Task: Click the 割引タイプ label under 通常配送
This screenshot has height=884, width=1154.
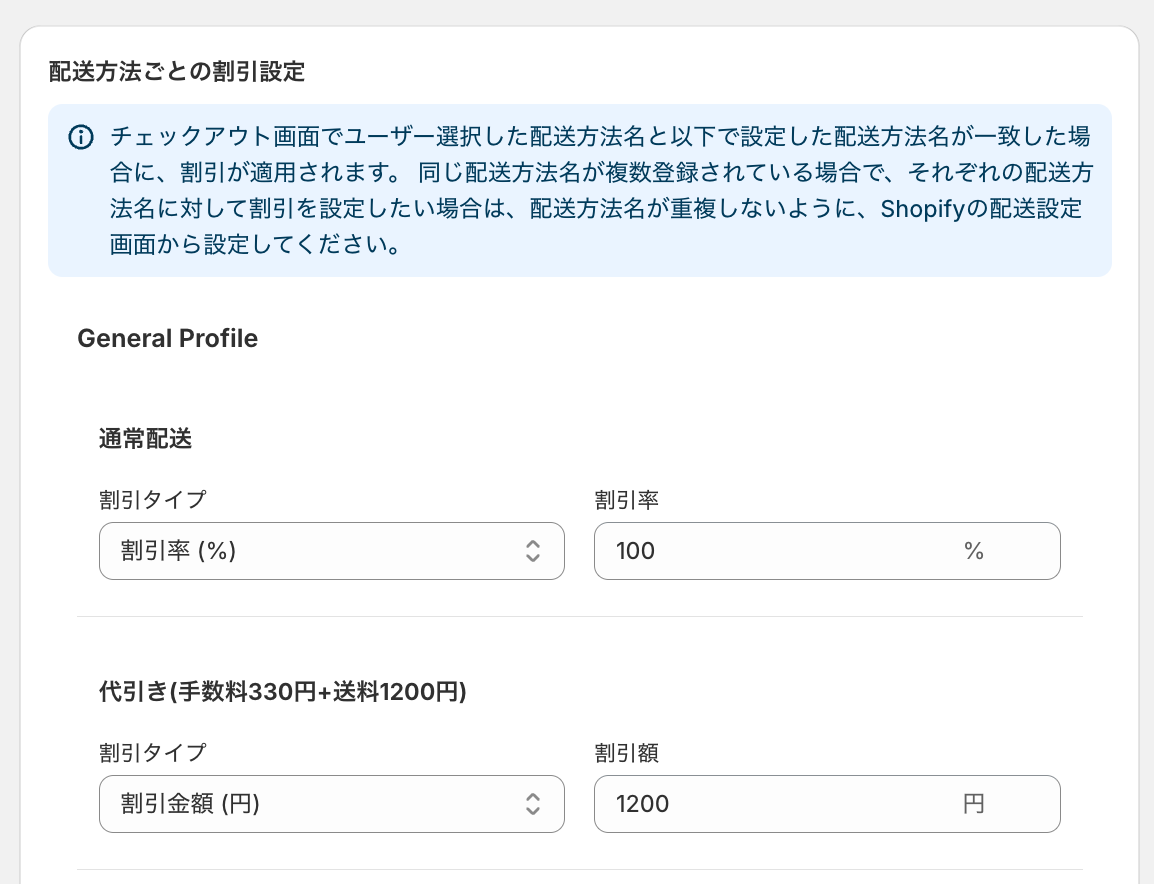Action: point(152,499)
